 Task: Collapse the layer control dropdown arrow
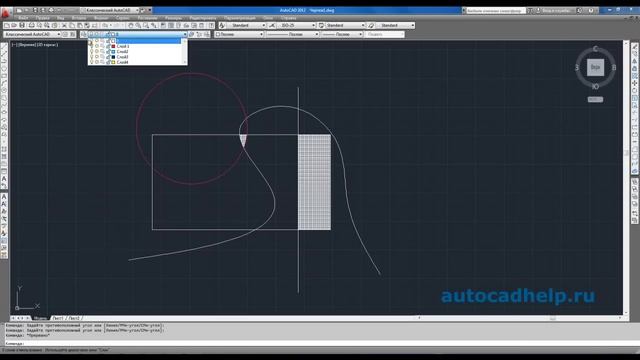click(x=184, y=34)
